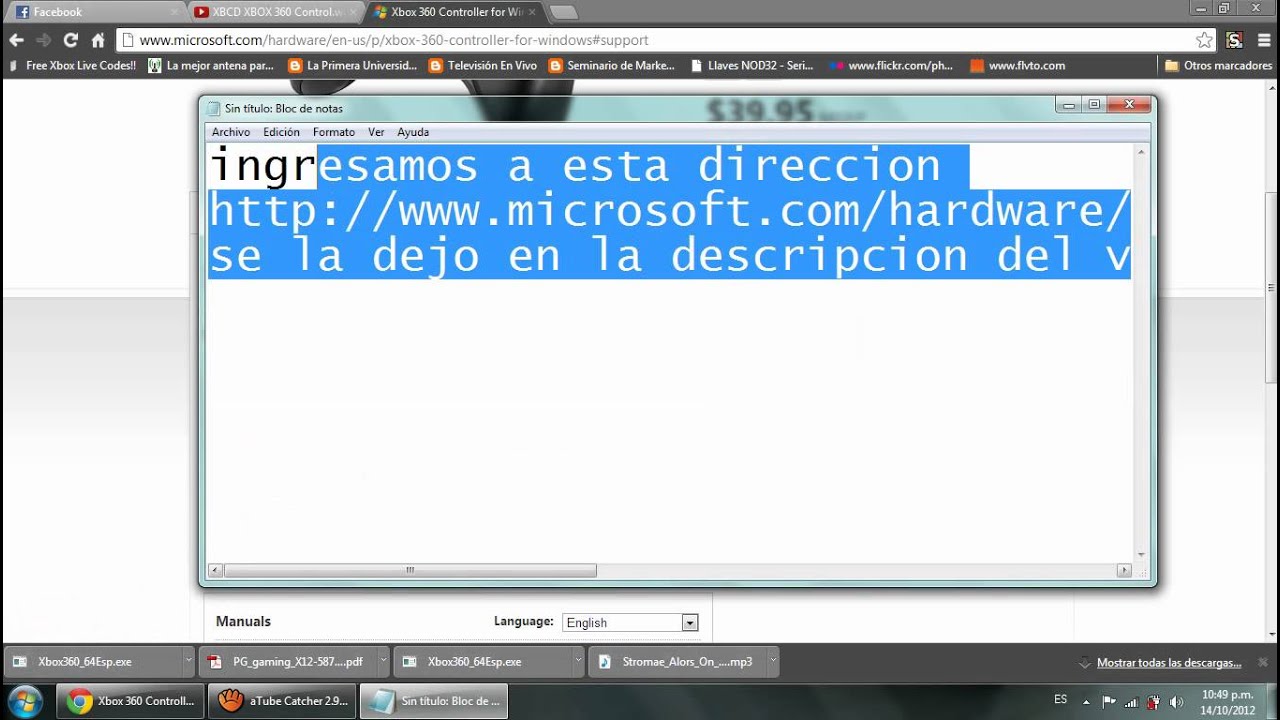The image size is (1280, 720).
Task: Open options arrow for first Xbox360_64Esp.exe download
Action: 188,661
